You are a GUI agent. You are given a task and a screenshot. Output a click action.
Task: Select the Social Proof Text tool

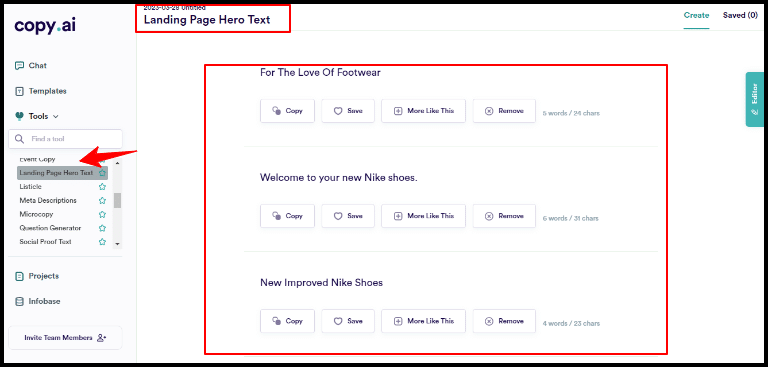point(46,242)
